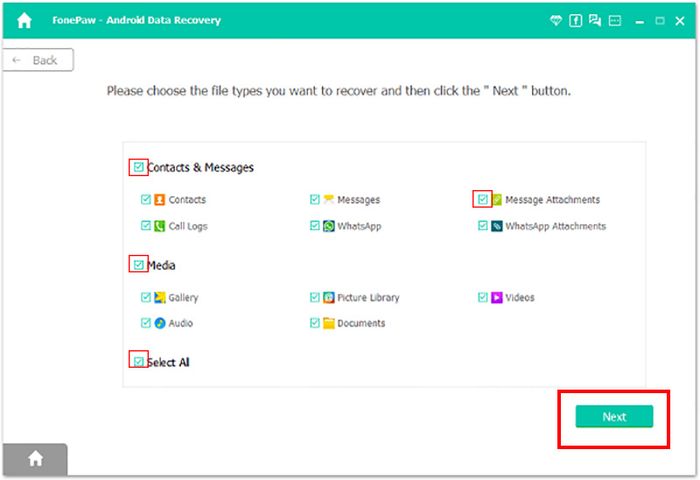Click the green WhatsApp icon
Viewport: 700px width, 480px height.
pyautogui.click(x=329, y=226)
